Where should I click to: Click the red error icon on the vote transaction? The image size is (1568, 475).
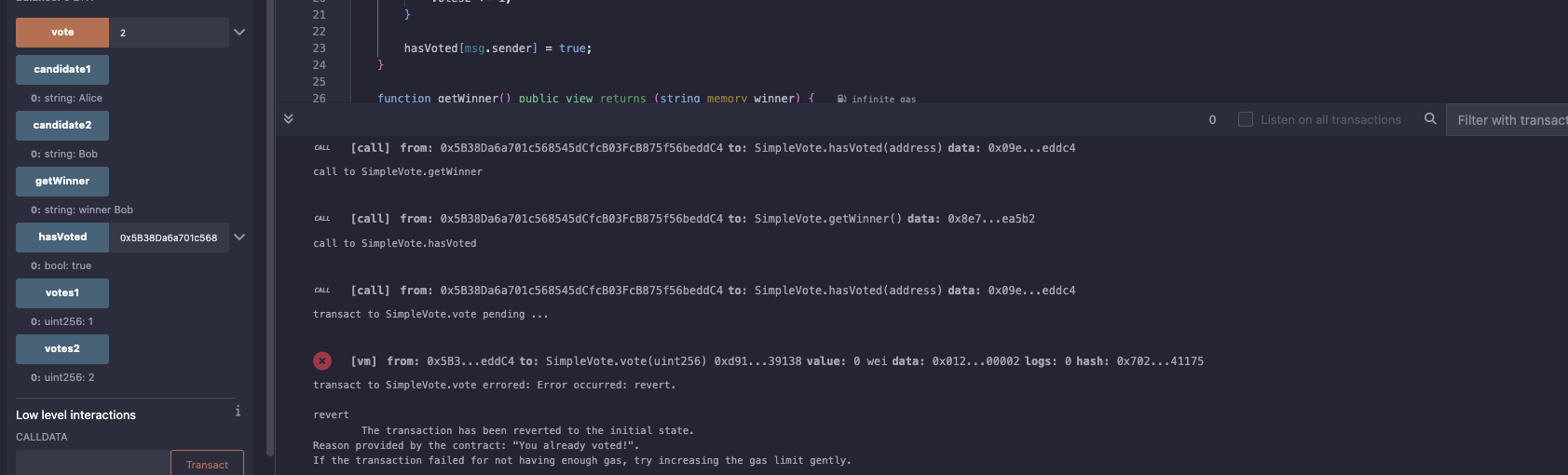pos(322,360)
